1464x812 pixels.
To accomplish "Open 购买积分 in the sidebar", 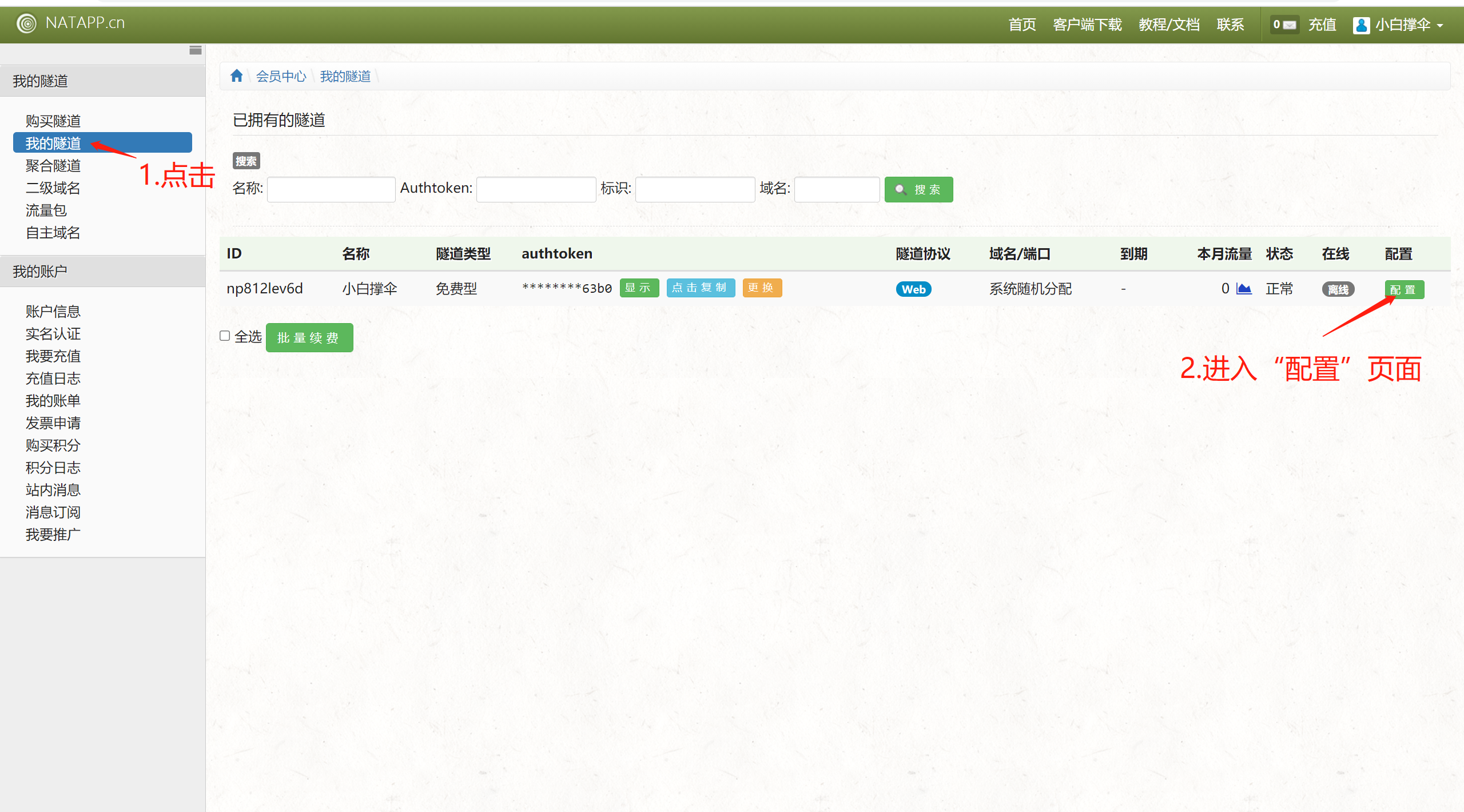I will click(x=53, y=445).
